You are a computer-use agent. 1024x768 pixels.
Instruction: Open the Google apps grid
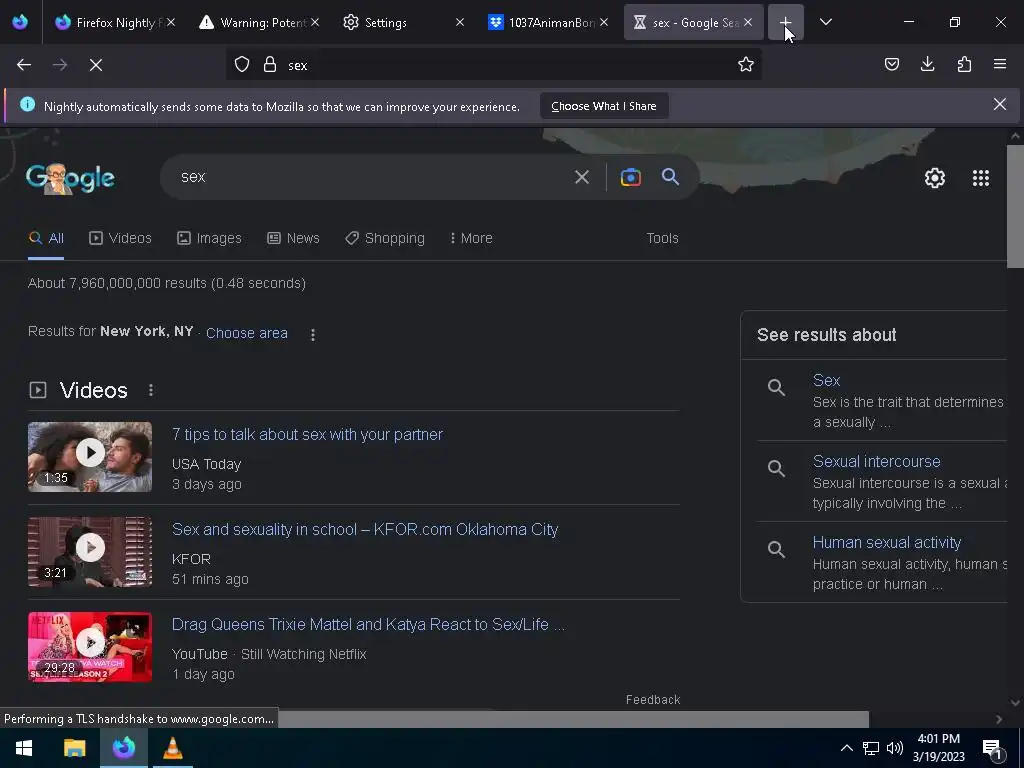(x=980, y=178)
